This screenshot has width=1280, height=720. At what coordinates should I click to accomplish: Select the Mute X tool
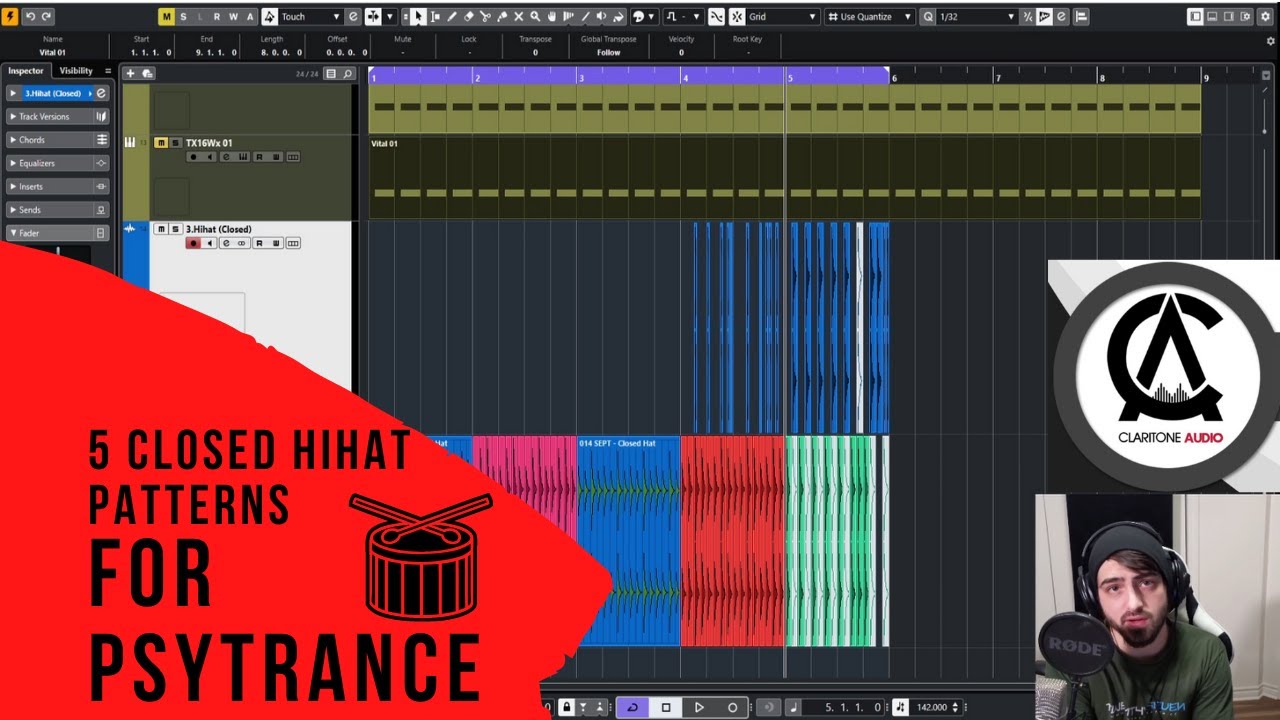[x=518, y=17]
